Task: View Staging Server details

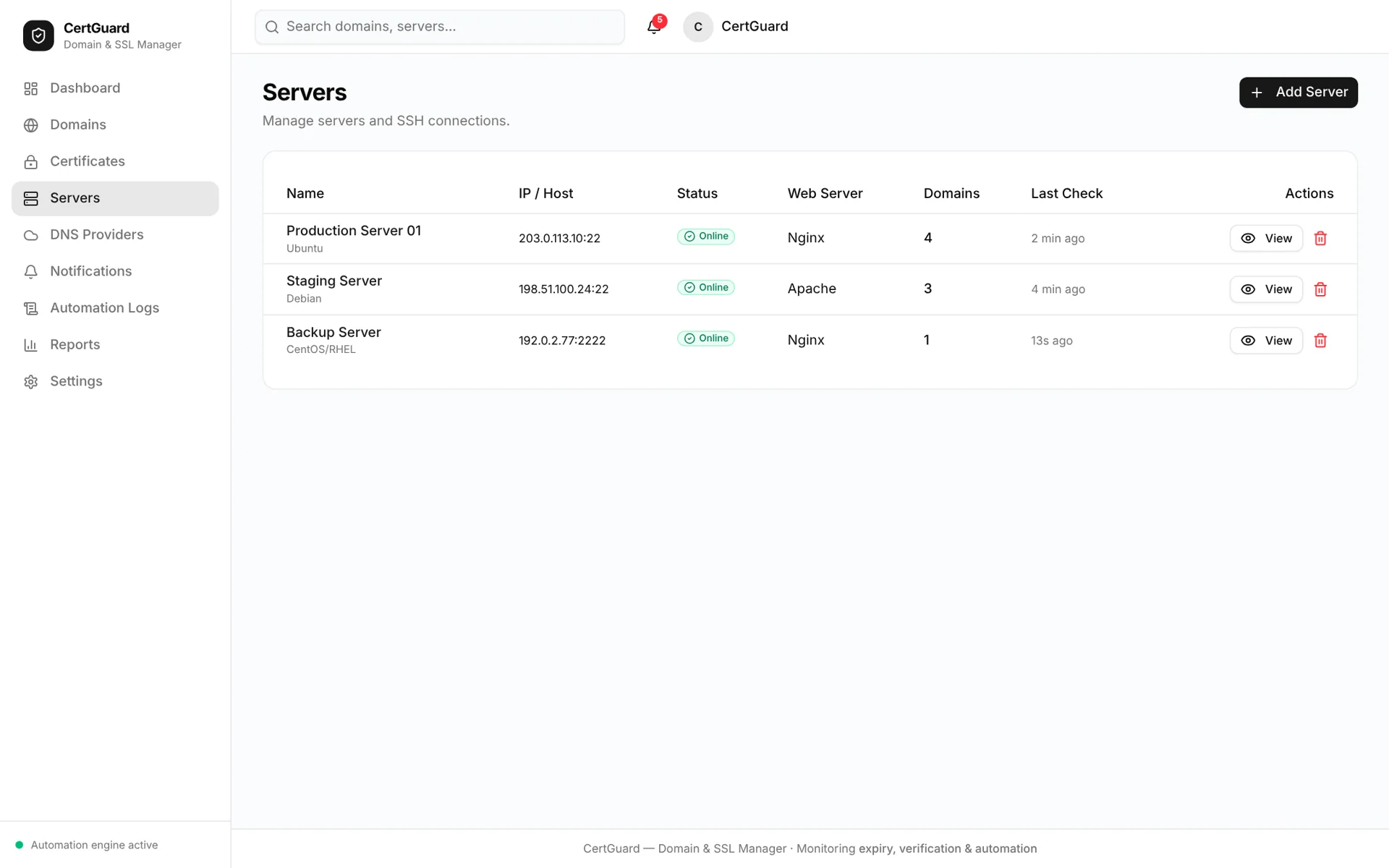Action: tap(1266, 289)
